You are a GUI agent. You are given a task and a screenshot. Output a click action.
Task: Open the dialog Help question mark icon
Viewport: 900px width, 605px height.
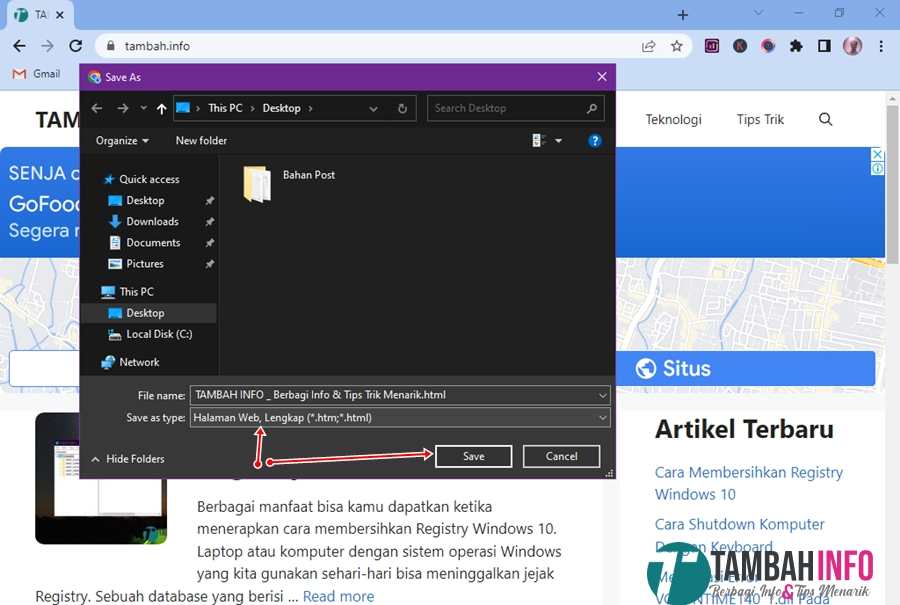pyautogui.click(x=595, y=141)
